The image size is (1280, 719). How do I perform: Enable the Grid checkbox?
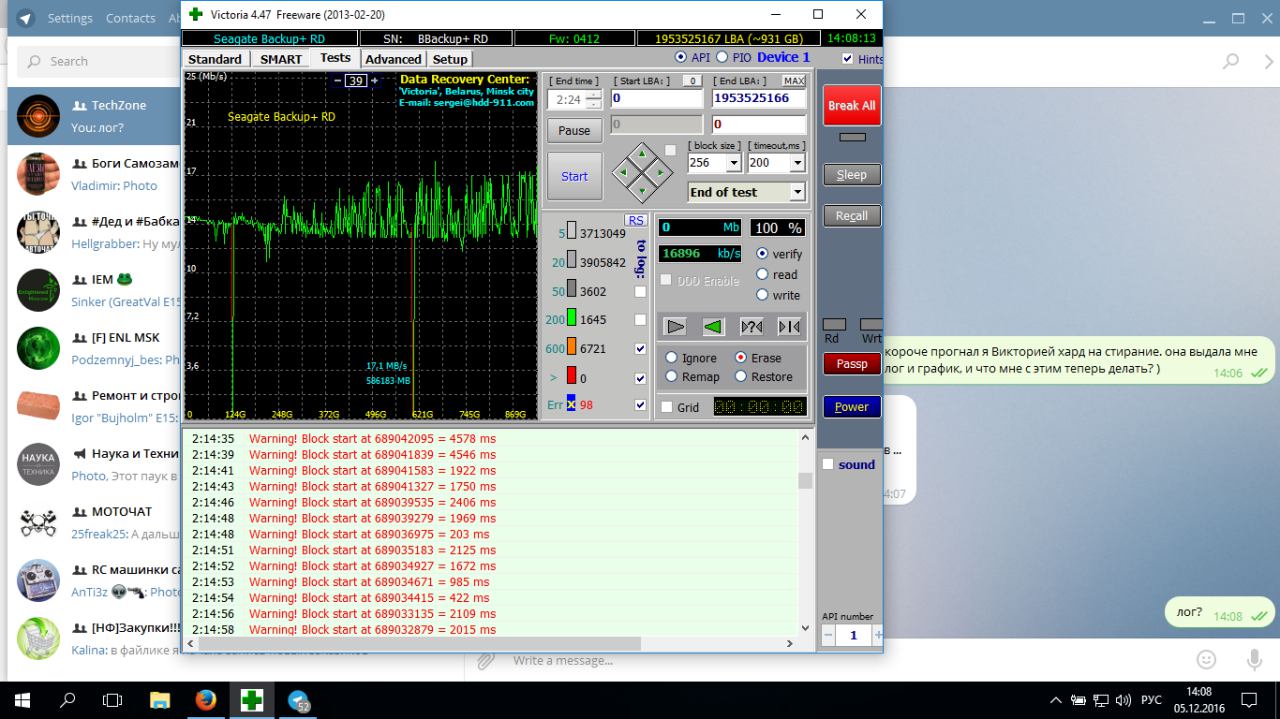(667, 407)
